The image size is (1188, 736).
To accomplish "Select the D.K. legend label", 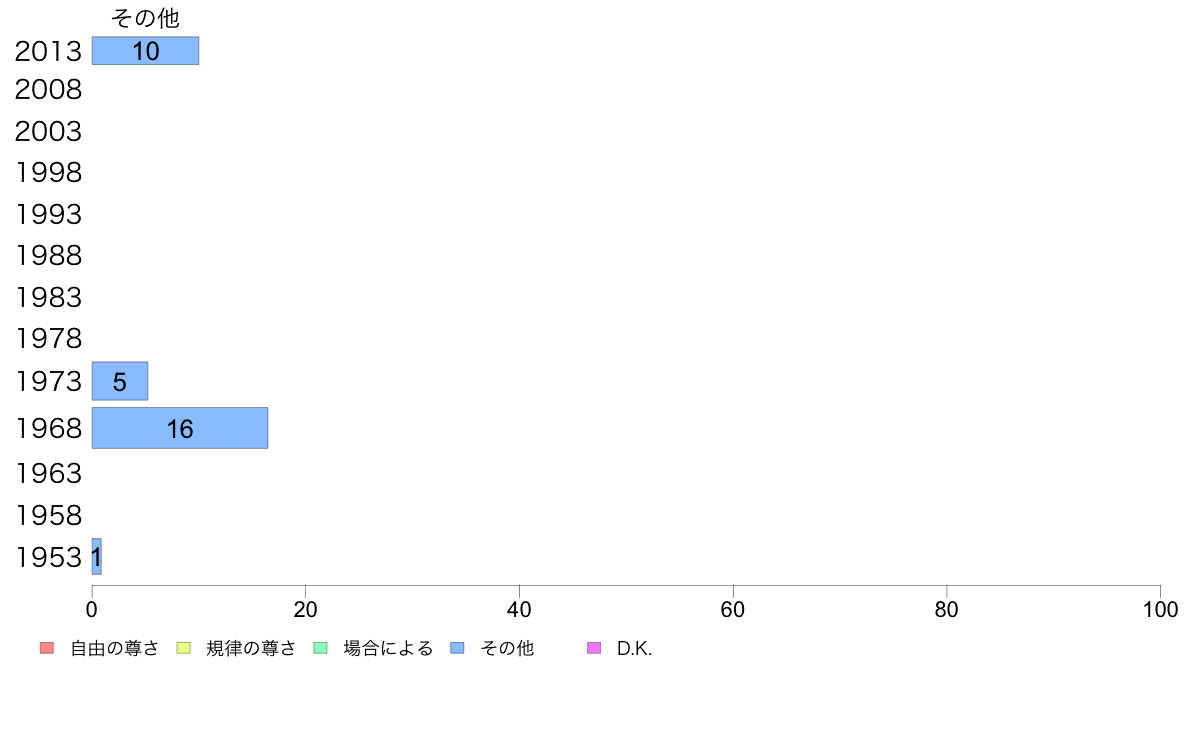I will pos(634,649).
